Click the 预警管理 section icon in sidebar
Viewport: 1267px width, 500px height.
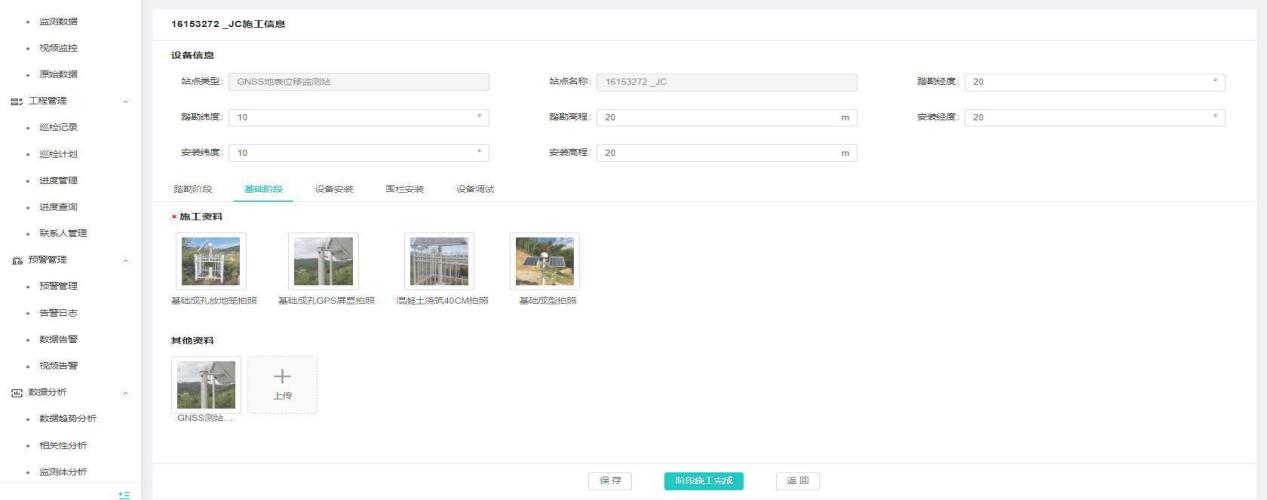(16, 260)
